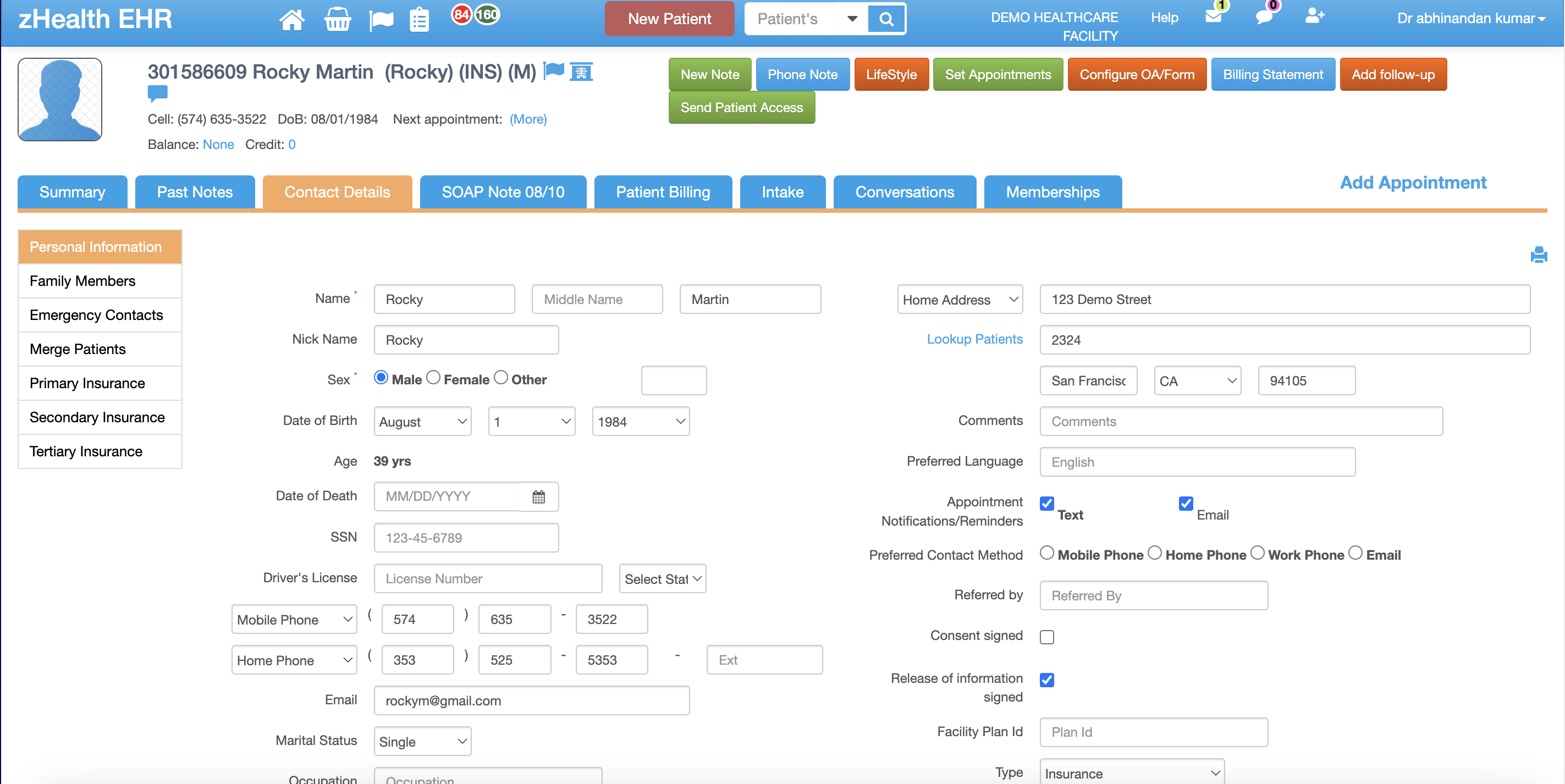Viewport: 1565px width, 784px height.
Task: Click the patient flag icon beside name
Action: [x=553, y=71]
